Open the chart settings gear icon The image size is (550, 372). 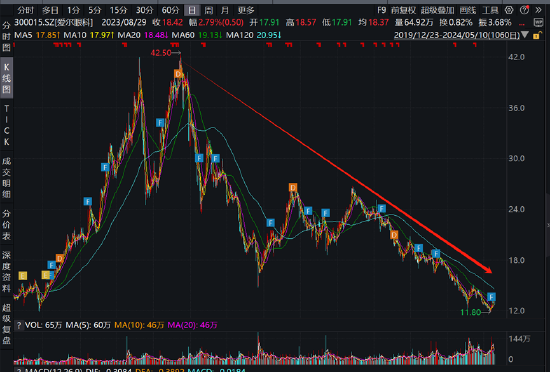click(x=509, y=10)
